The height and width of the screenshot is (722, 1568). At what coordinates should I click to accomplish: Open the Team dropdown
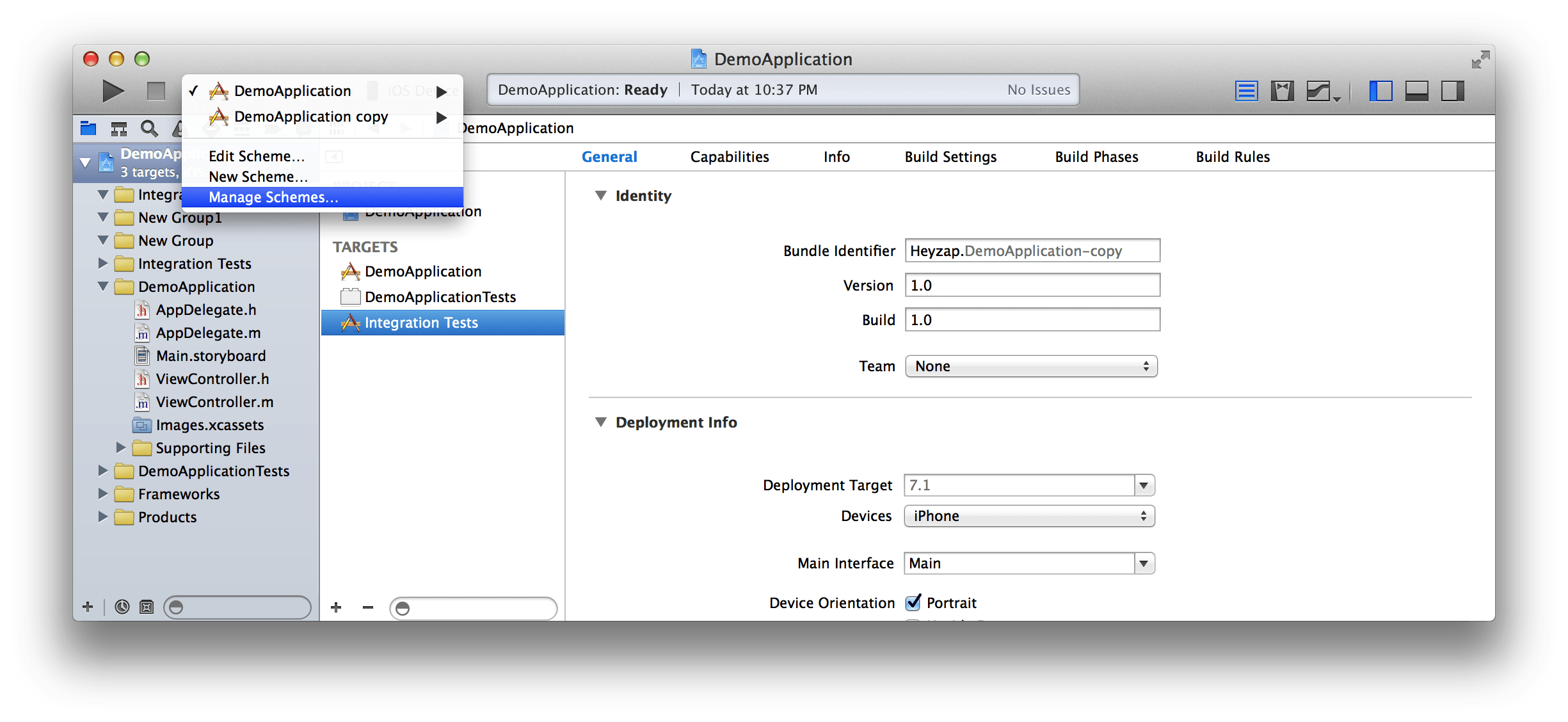[x=1031, y=366]
